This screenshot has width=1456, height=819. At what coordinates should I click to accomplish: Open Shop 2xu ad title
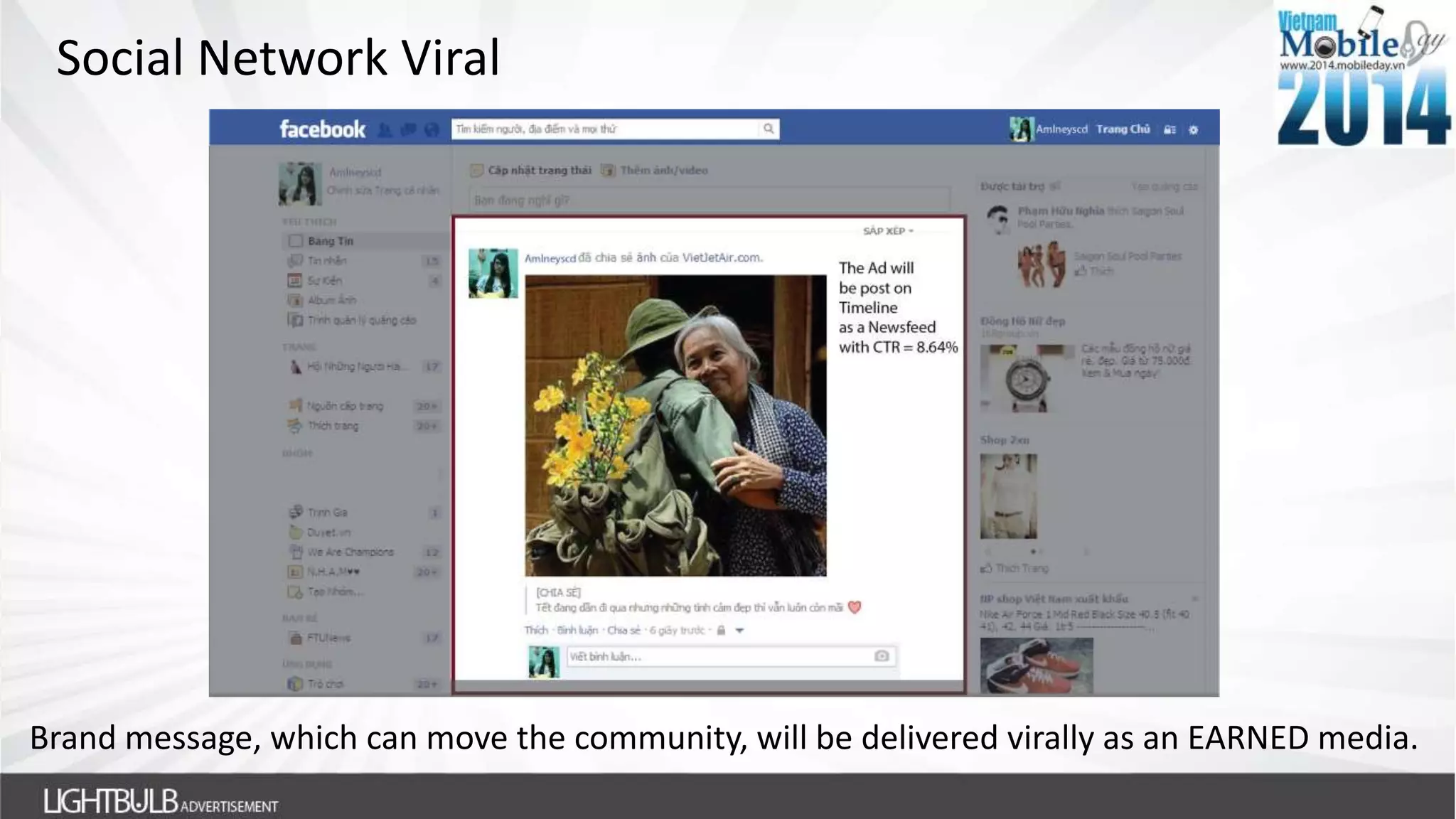click(1005, 440)
